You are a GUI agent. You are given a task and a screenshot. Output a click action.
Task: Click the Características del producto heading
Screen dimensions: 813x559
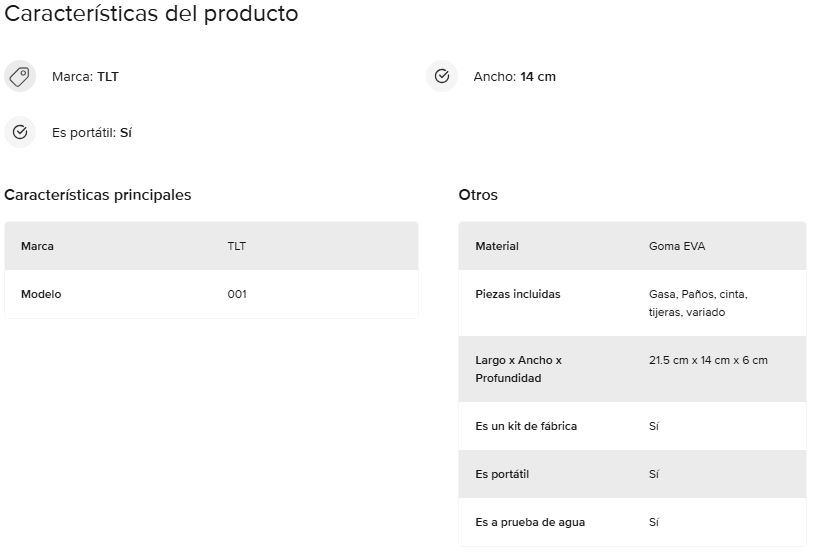(x=151, y=13)
